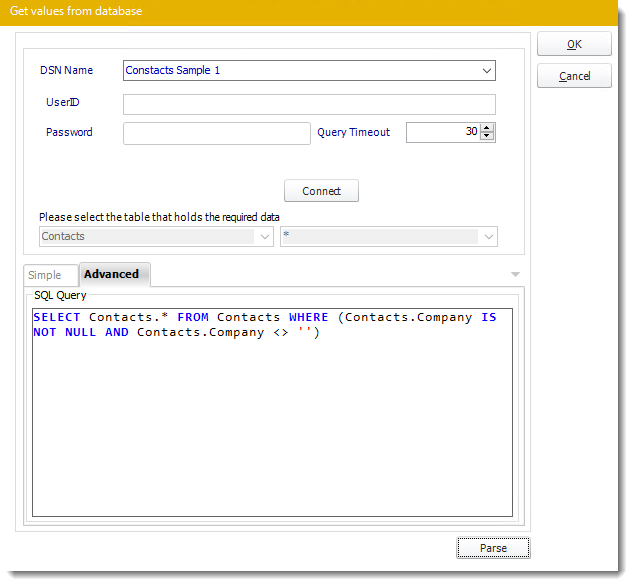Click the FROM keyword in the query
This screenshot has height=586, width=633.
coord(193,317)
